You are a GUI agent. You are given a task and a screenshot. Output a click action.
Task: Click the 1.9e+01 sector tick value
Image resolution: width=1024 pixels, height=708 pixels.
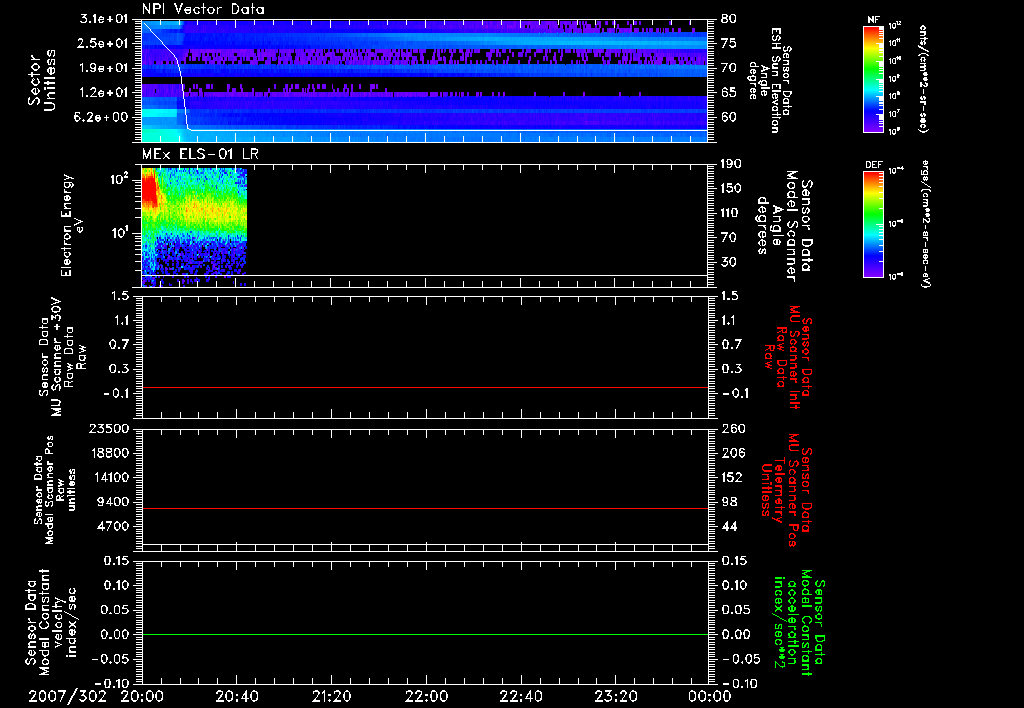(x=103, y=68)
